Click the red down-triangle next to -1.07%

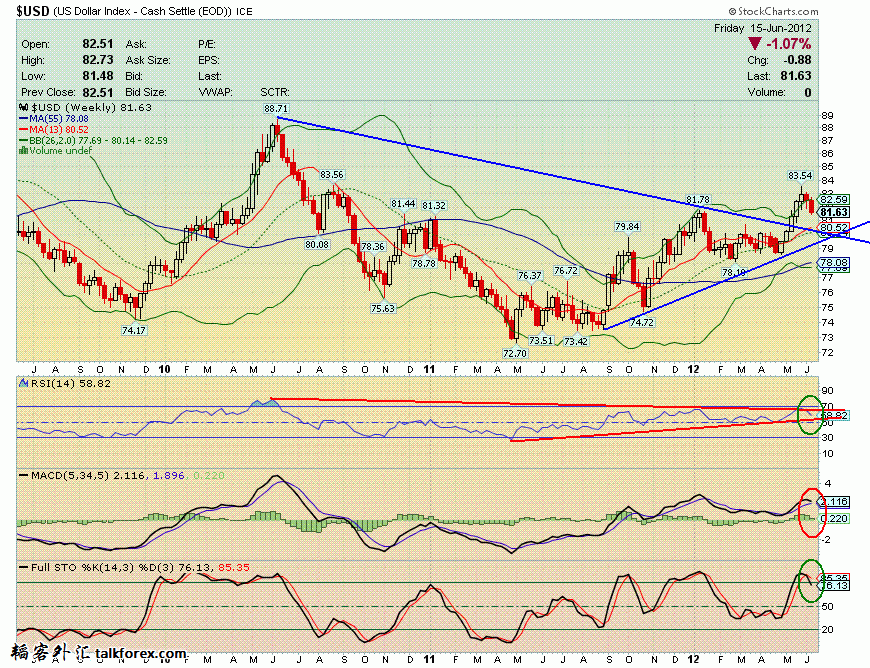[x=754, y=44]
